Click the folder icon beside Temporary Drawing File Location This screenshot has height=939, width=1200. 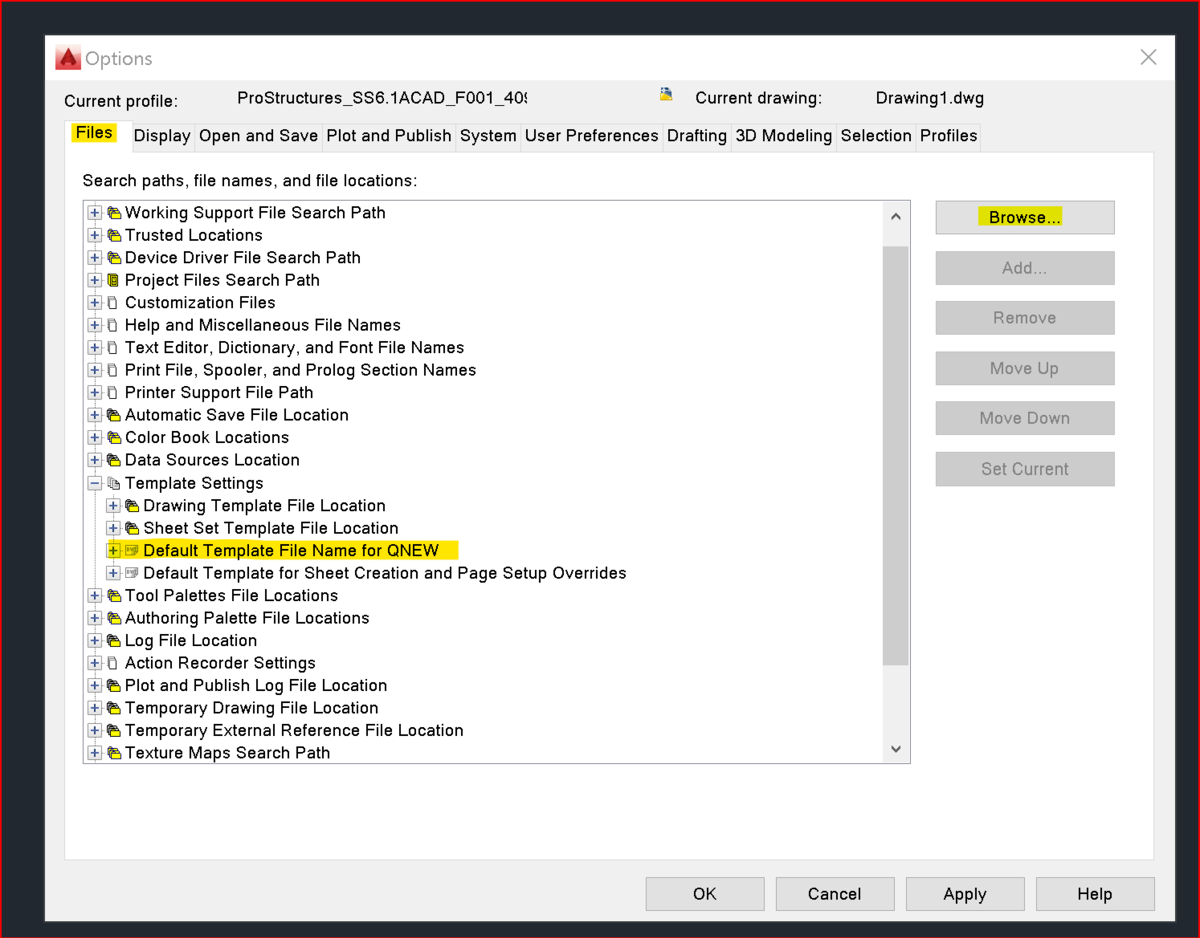[x=113, y=708]
